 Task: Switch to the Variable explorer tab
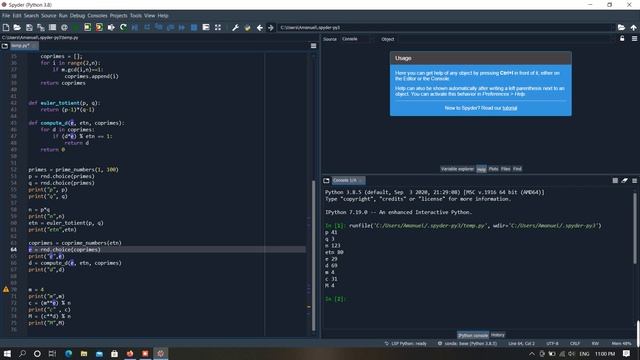click(457, 169)
